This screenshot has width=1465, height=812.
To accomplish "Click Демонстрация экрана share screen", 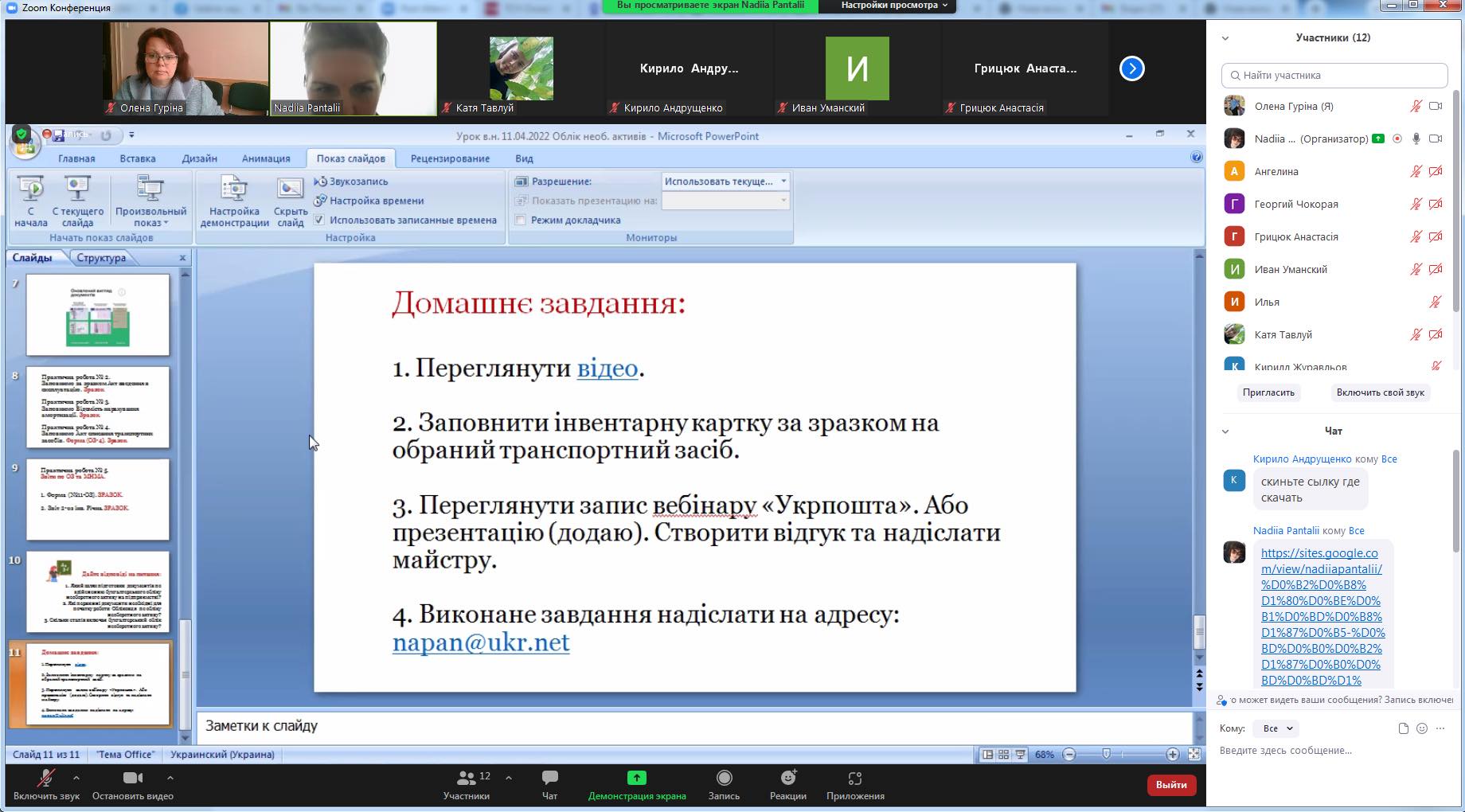I will click(x=637, y=784).
